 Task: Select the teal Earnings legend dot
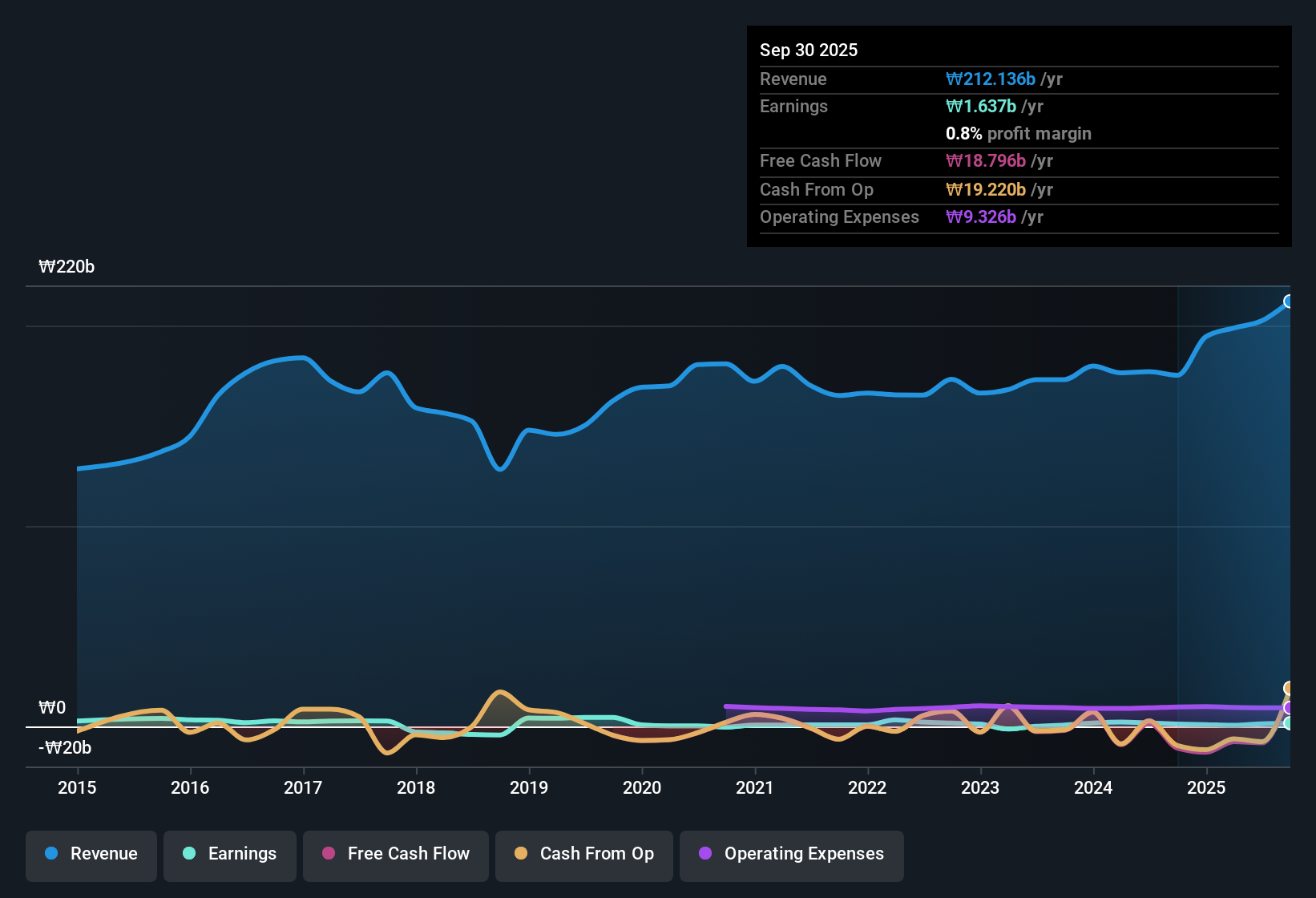[189, 854]
